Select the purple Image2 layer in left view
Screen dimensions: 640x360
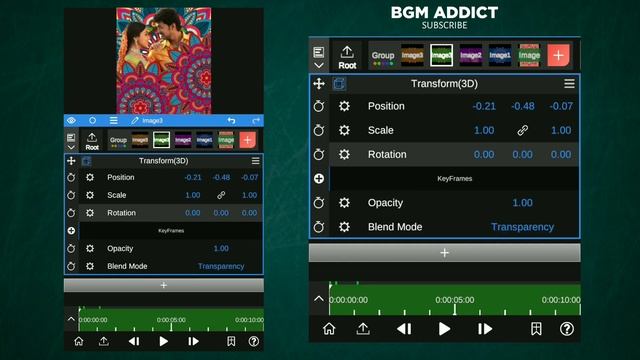click(x=183, y=140)
